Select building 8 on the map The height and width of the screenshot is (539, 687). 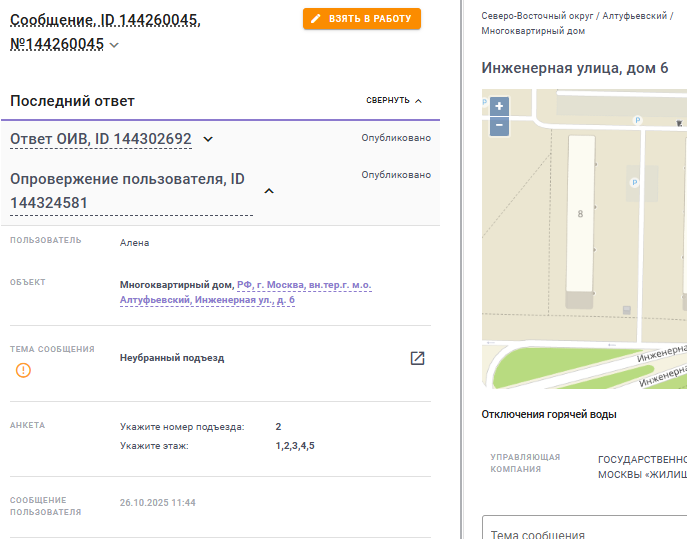point(581,214)
